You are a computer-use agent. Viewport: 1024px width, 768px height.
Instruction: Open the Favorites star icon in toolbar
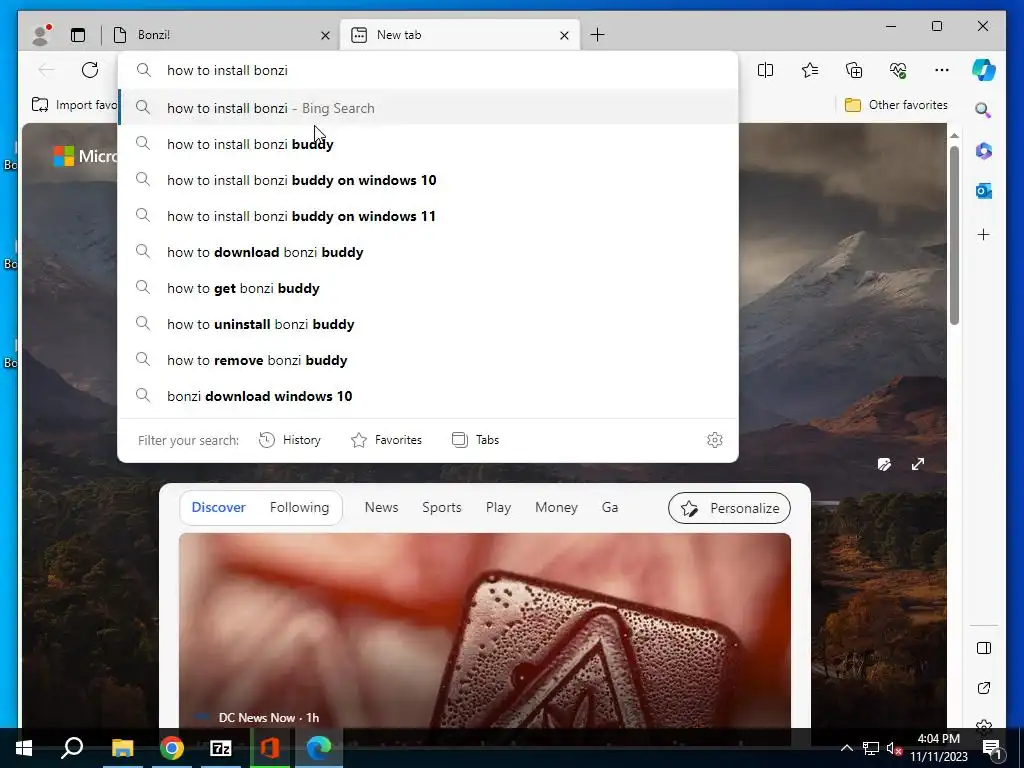coord(810,70)
